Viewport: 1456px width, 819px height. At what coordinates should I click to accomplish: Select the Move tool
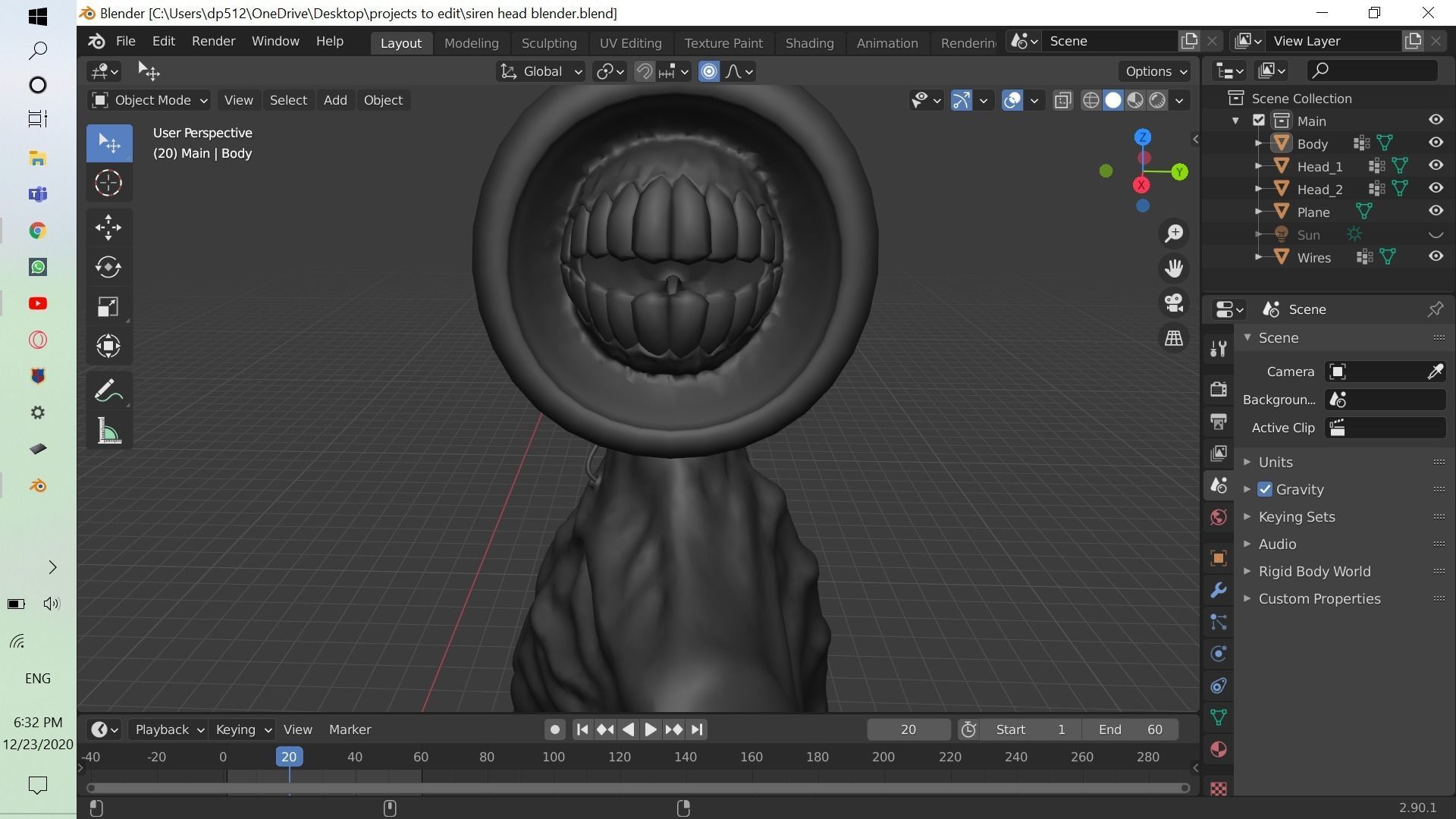[109, 227]
